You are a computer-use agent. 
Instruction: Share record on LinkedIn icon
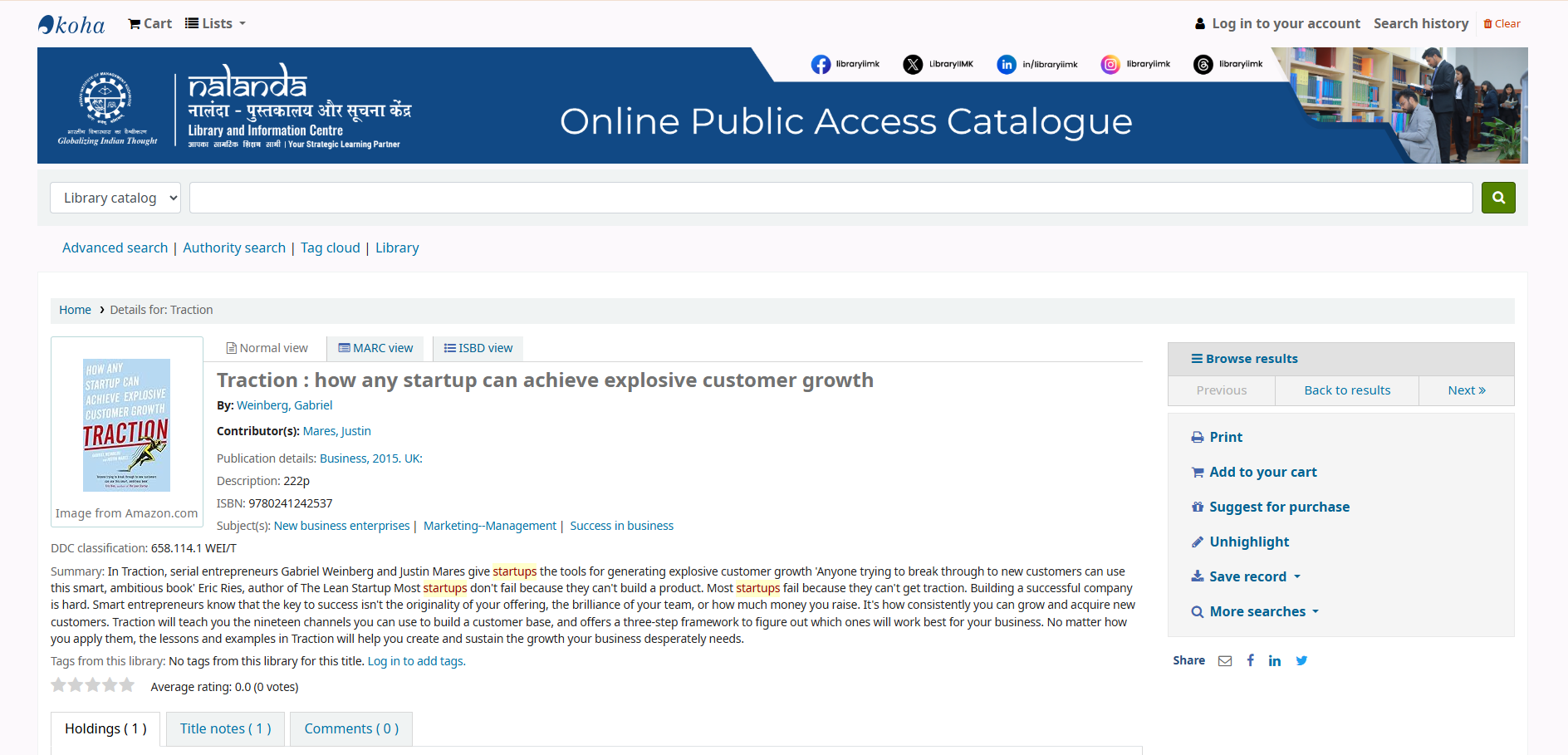click(x=1275, y=661)
